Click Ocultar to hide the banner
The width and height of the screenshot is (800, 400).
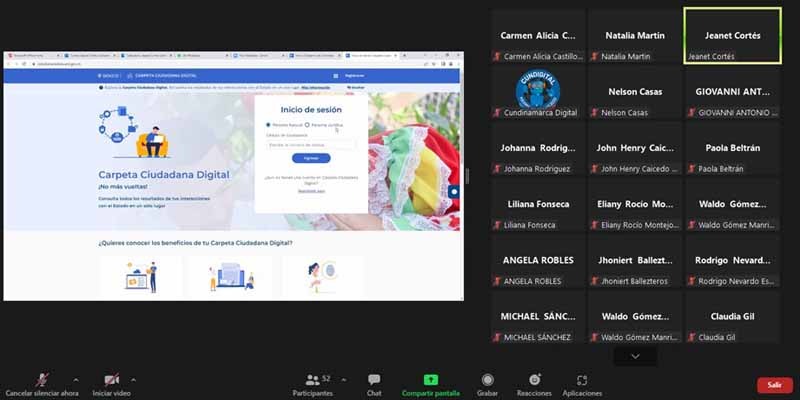coord(356,88)
